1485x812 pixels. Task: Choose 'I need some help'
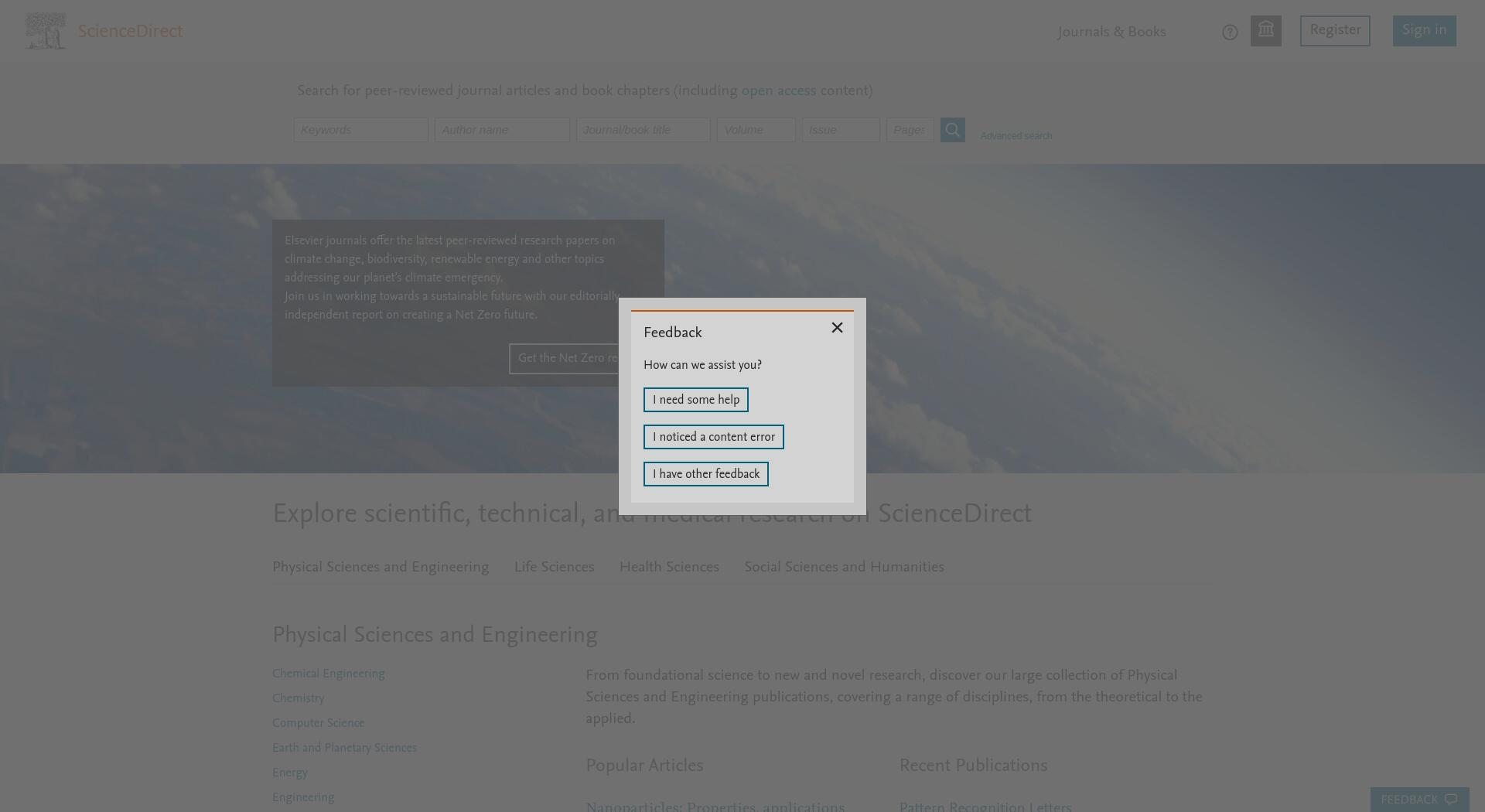point(696,400)
